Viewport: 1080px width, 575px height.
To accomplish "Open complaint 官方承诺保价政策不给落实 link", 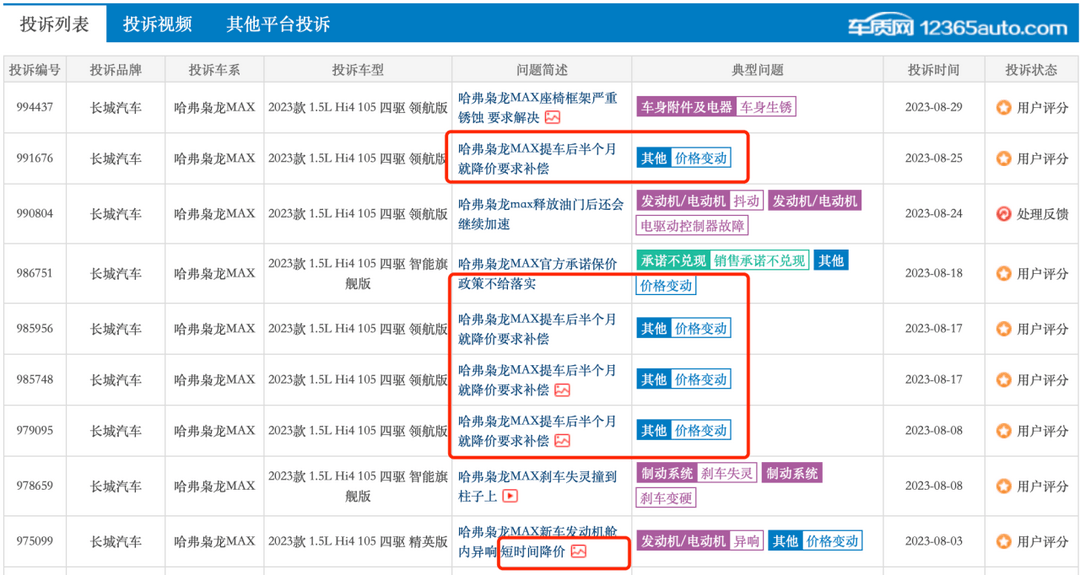I will coord(537,273).
